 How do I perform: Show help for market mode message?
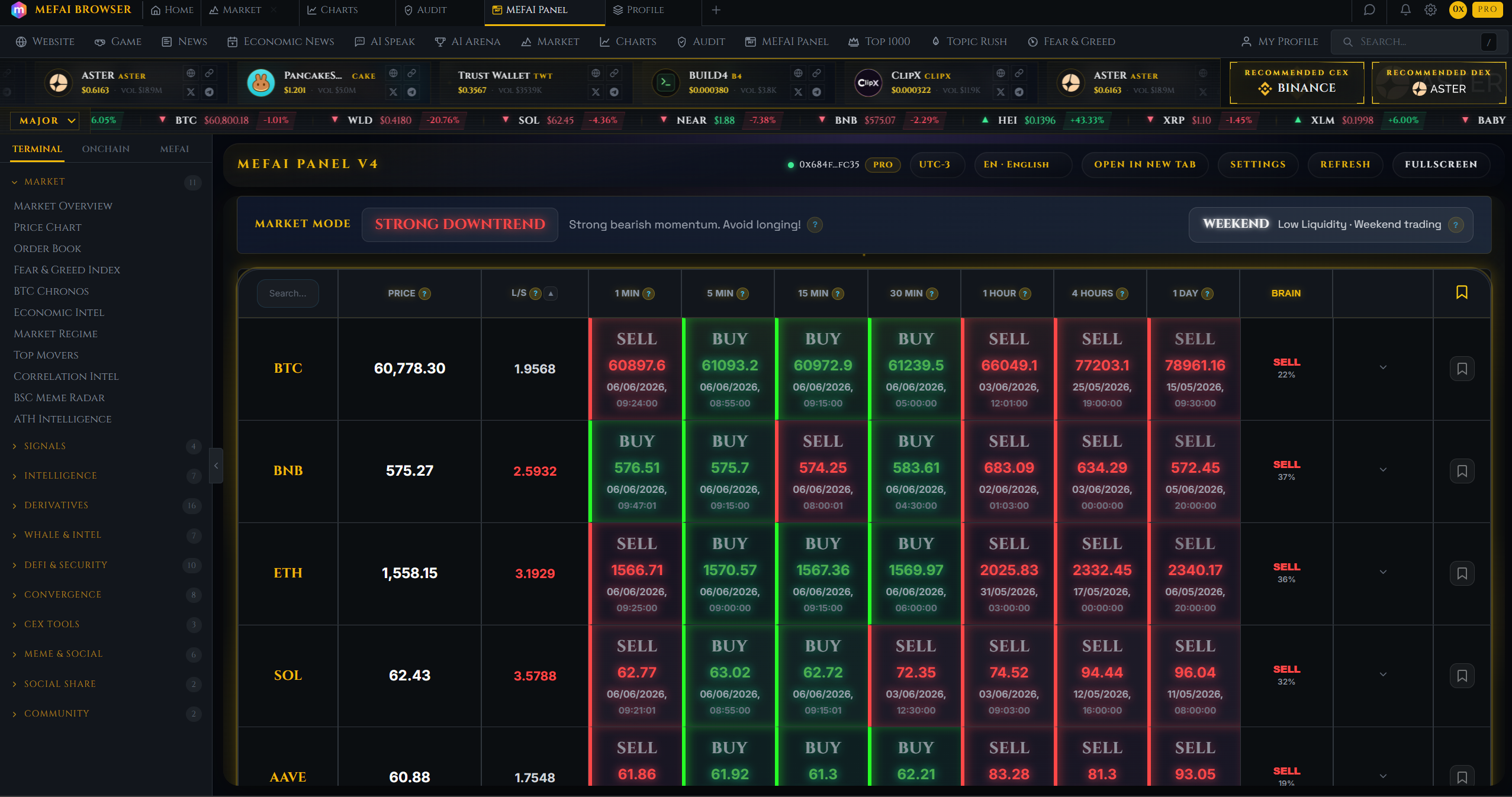pyautogui.click(x=815, y=225)
